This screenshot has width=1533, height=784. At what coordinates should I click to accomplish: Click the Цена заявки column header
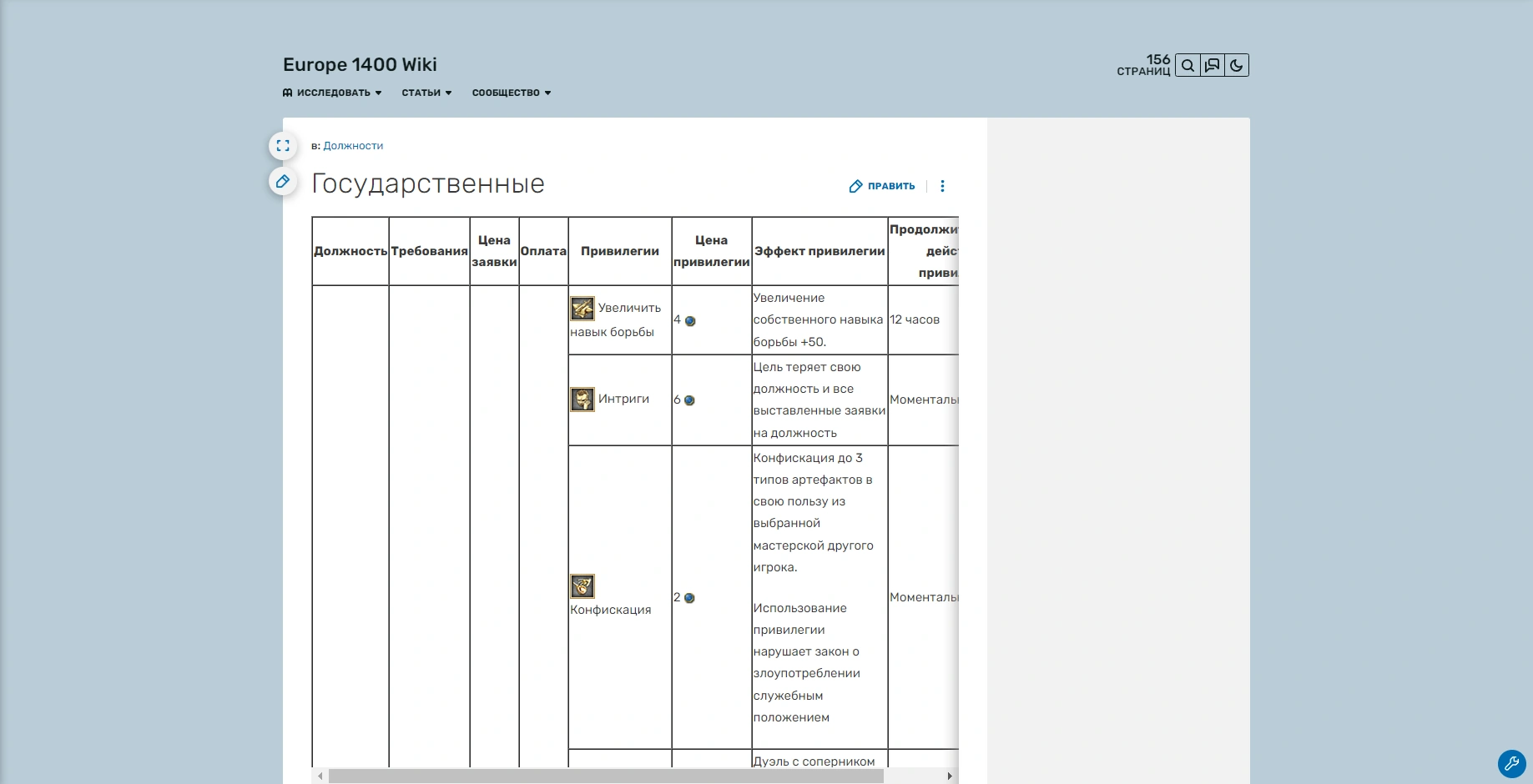494,251
